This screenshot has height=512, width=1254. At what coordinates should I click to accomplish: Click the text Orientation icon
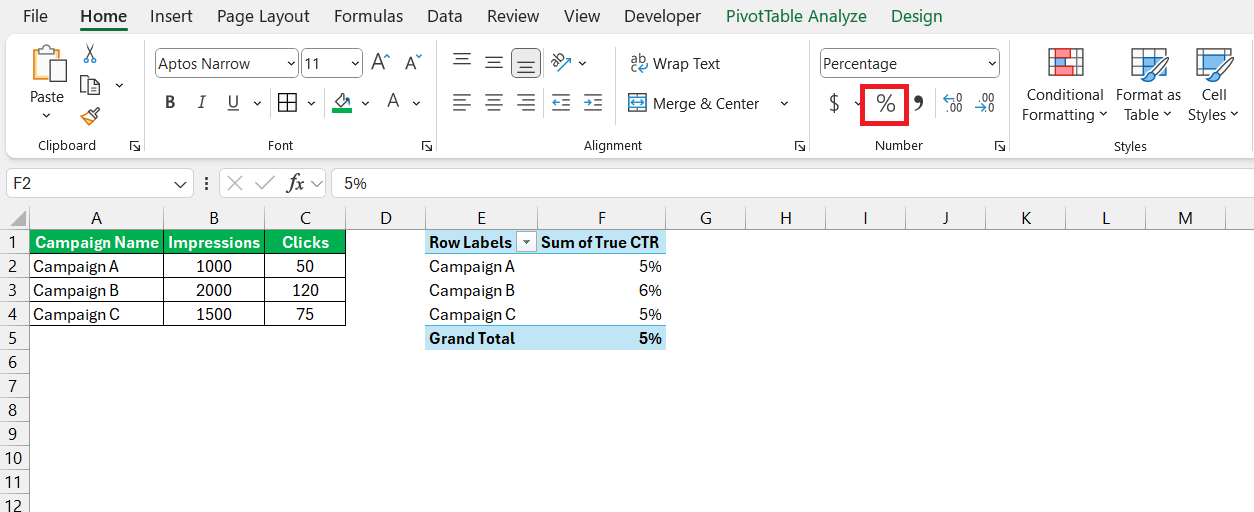pos(561,62)
